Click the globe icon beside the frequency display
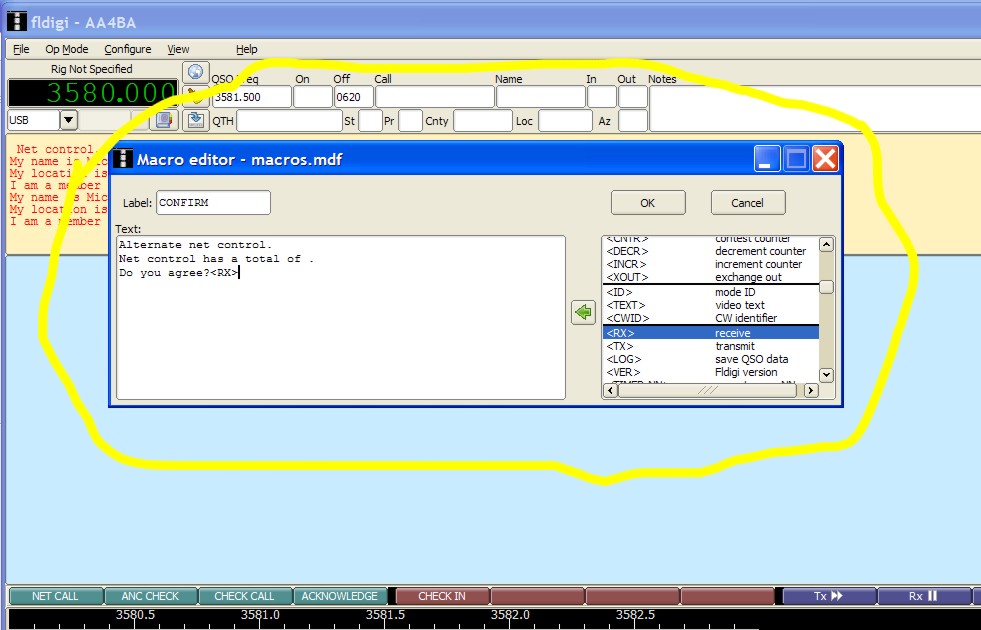This screenshot has width=981, height=630. click(195, 73)
